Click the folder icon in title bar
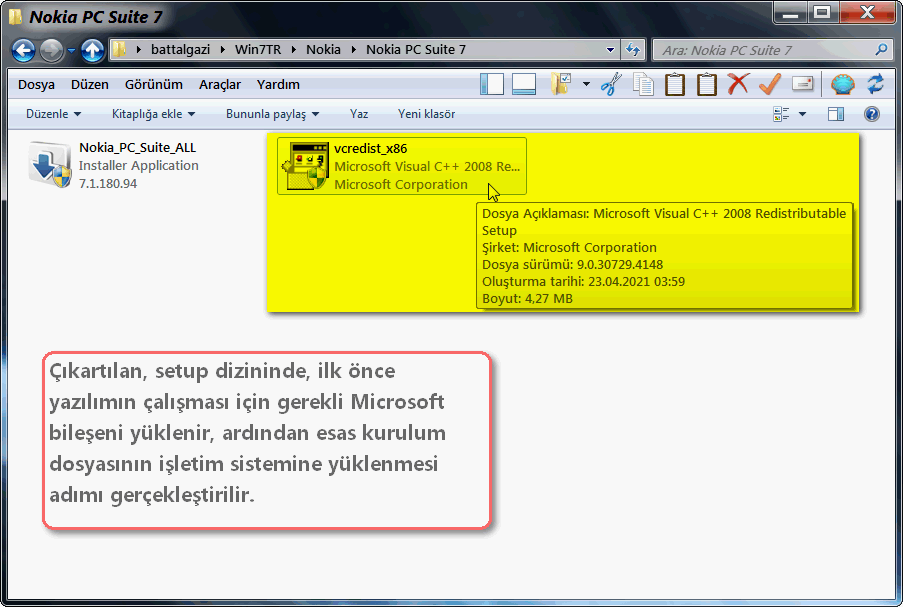Viewport: 903px width, 607px height. pyautogui.click(x=16, y=17)
